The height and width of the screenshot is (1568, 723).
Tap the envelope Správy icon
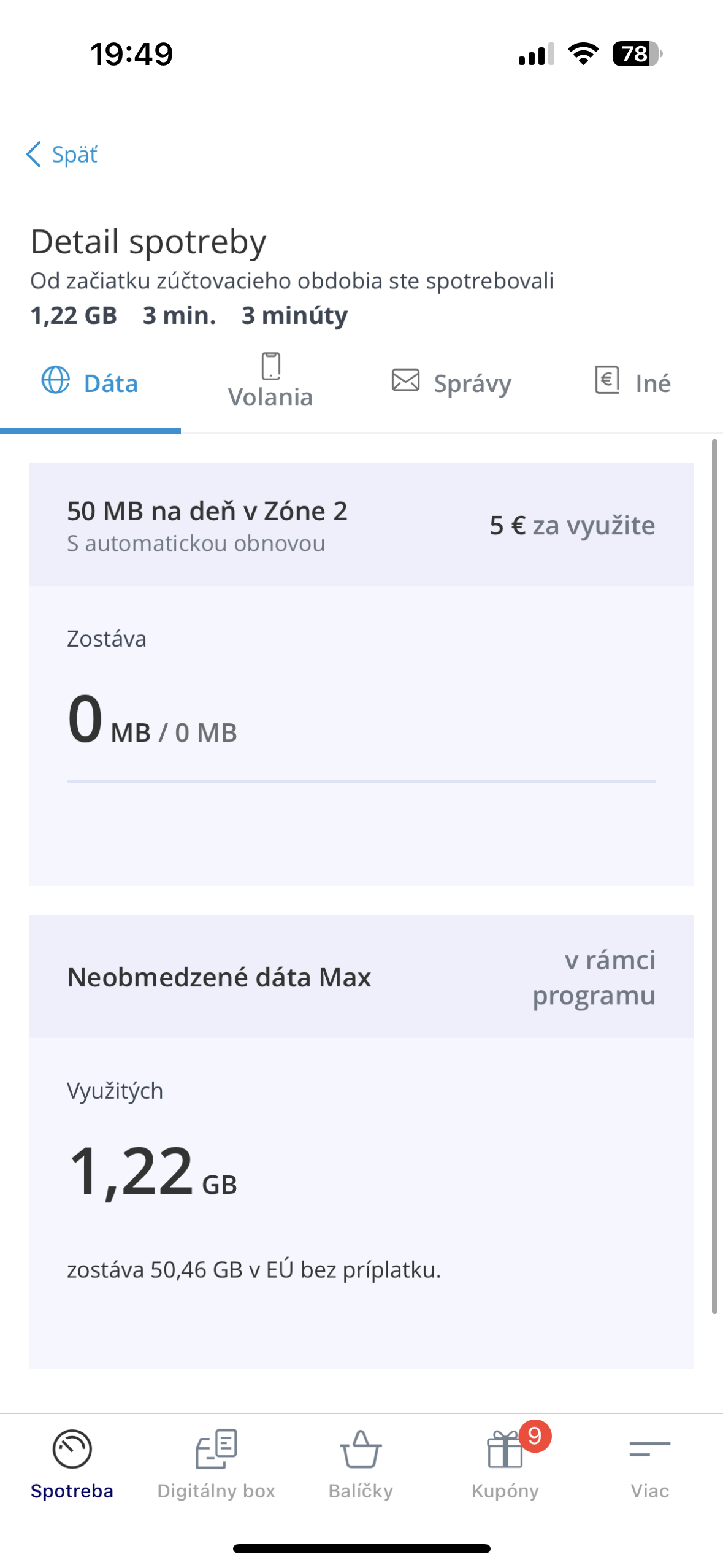pos(405,380)
